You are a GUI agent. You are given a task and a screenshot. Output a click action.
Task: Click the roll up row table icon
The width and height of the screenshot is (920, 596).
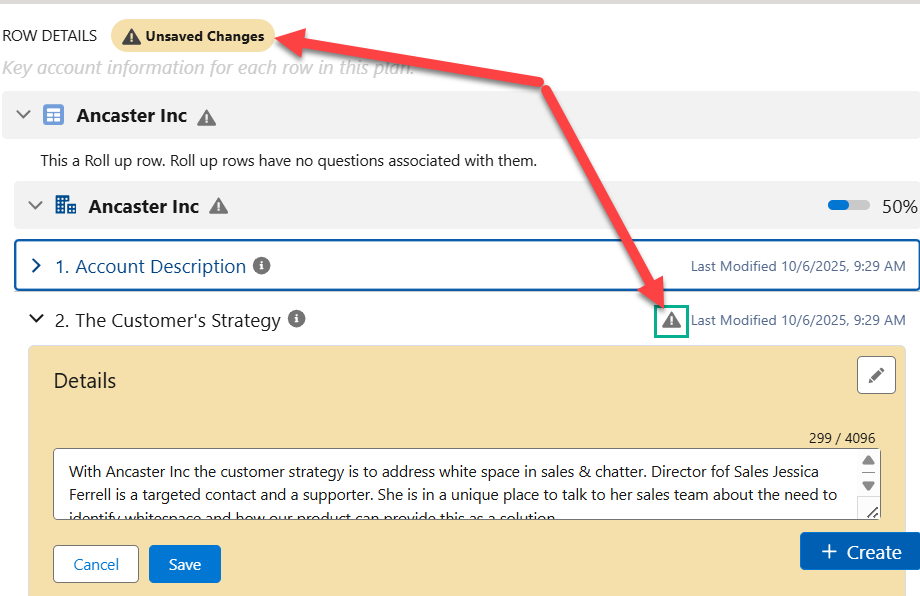[54, 116]
